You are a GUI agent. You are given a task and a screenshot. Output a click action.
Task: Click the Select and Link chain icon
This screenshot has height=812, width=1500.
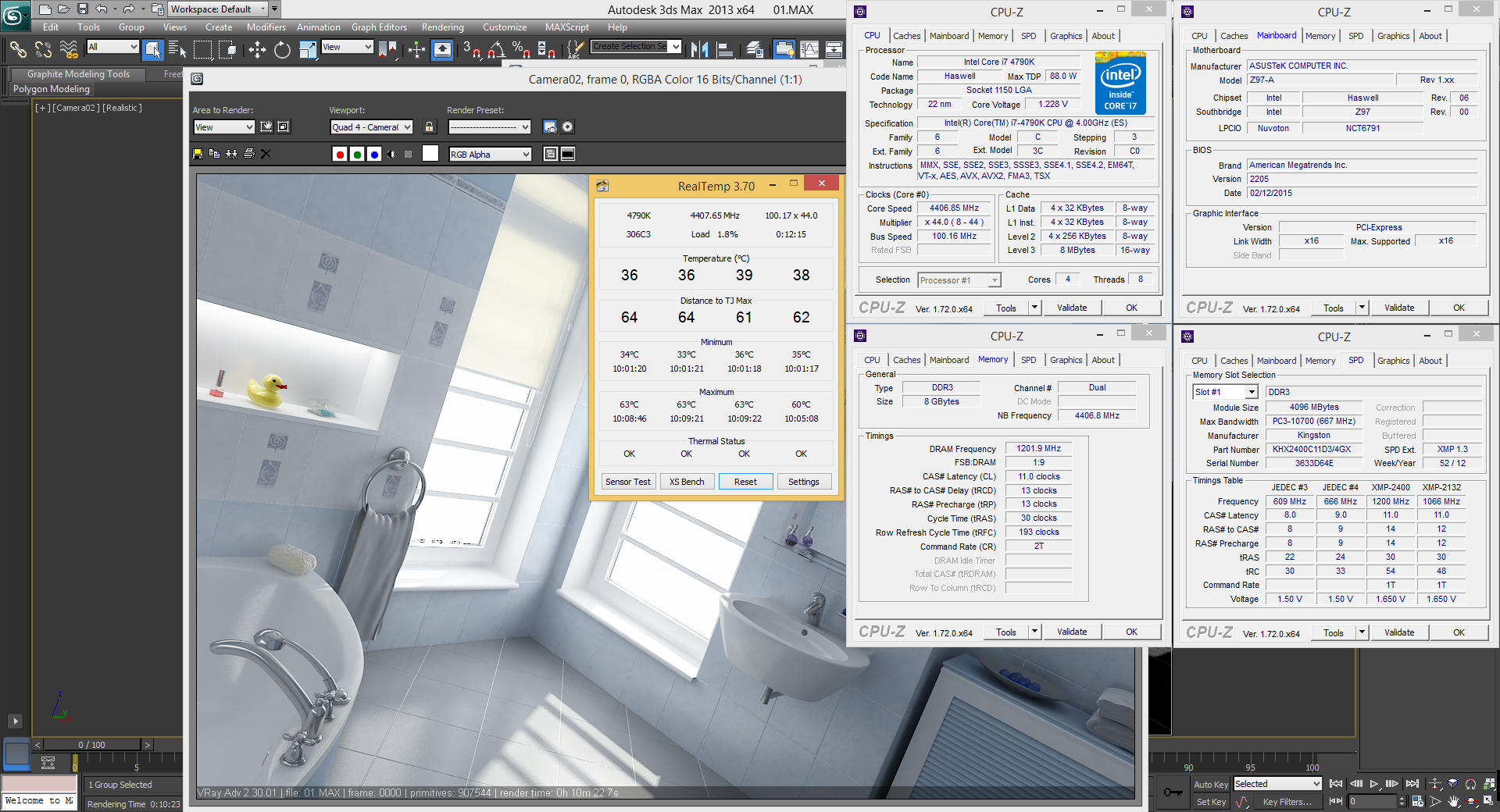pos(17,50)
